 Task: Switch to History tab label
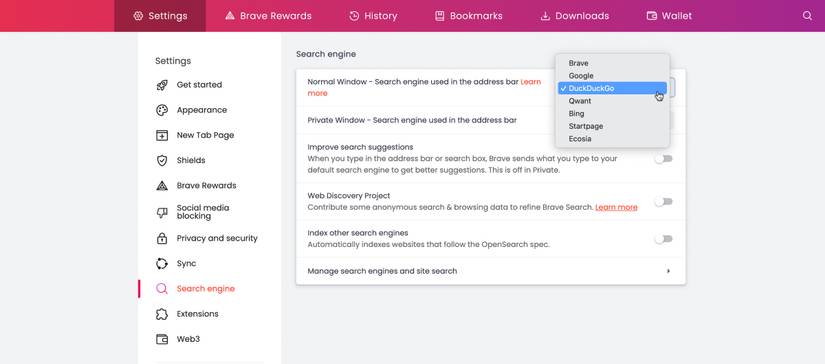(x=380, y=16)
